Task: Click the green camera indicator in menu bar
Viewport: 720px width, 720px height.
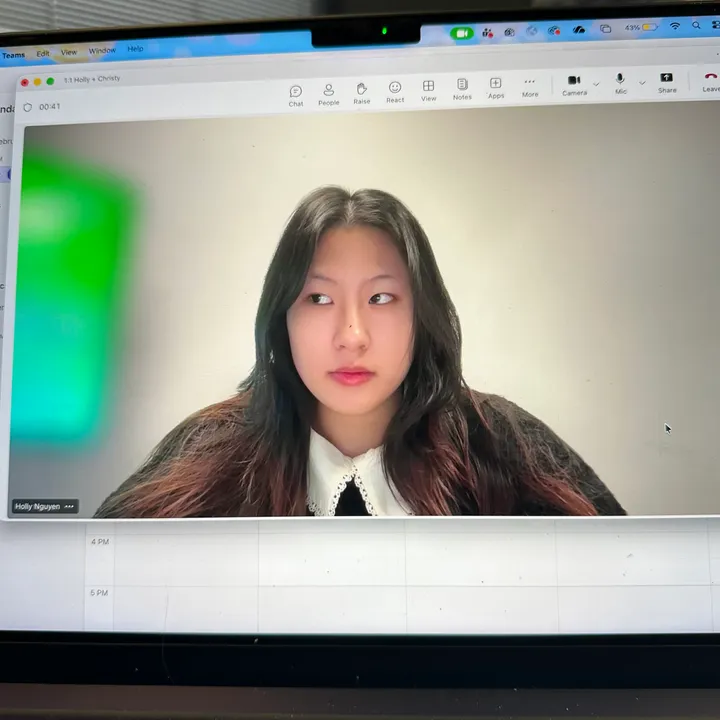Action: click(461, 33)
